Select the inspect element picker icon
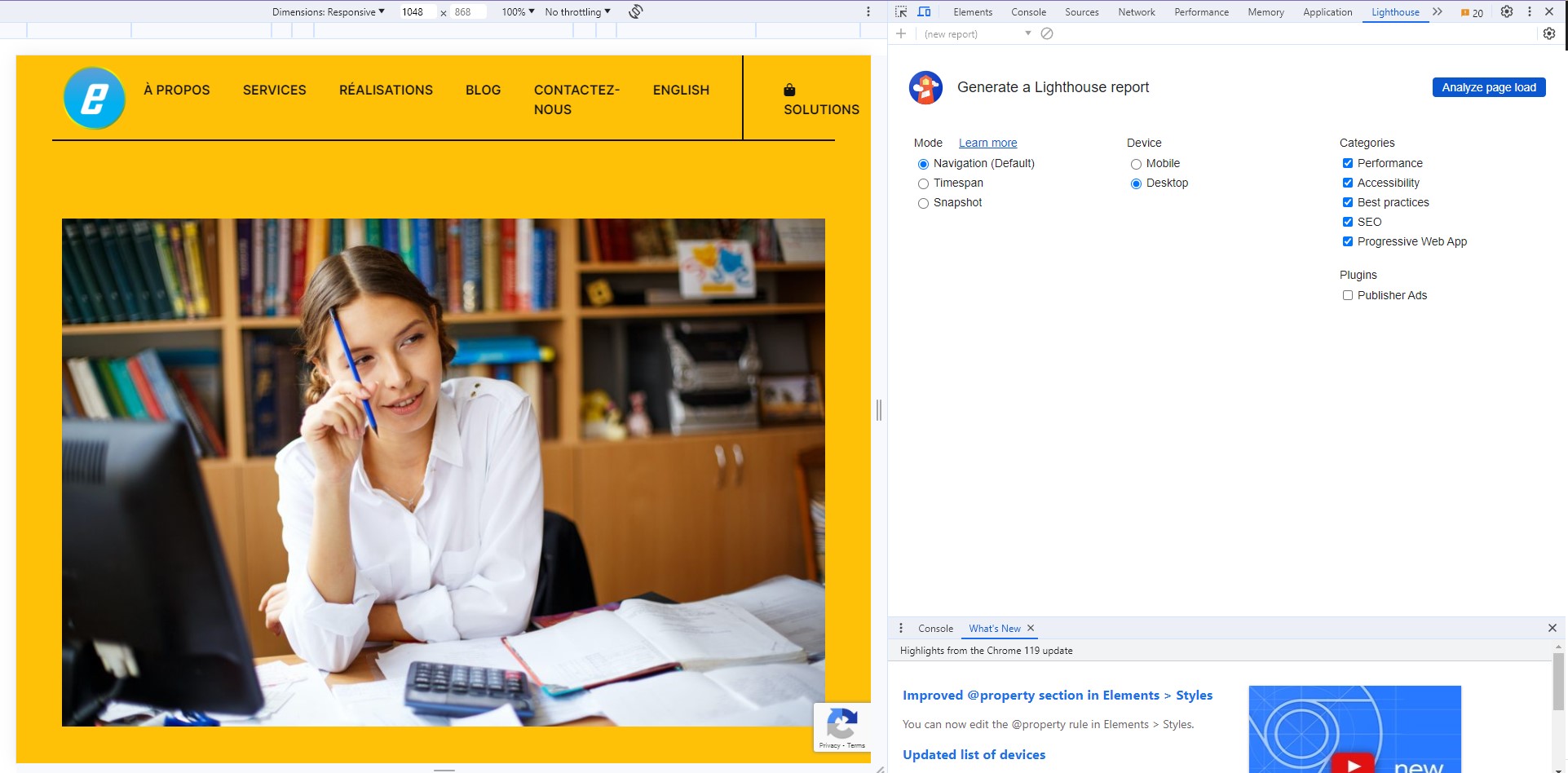Viewport: 1568px width, 773px height. (x=901, y=11)
